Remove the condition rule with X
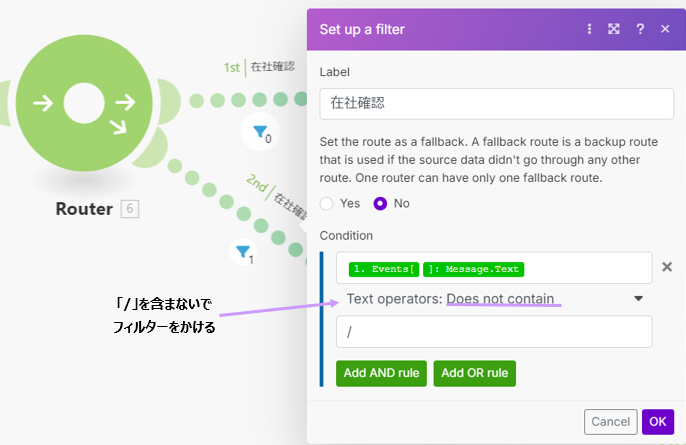This screenshot has height=445, width=686. (x=667, y=269)
